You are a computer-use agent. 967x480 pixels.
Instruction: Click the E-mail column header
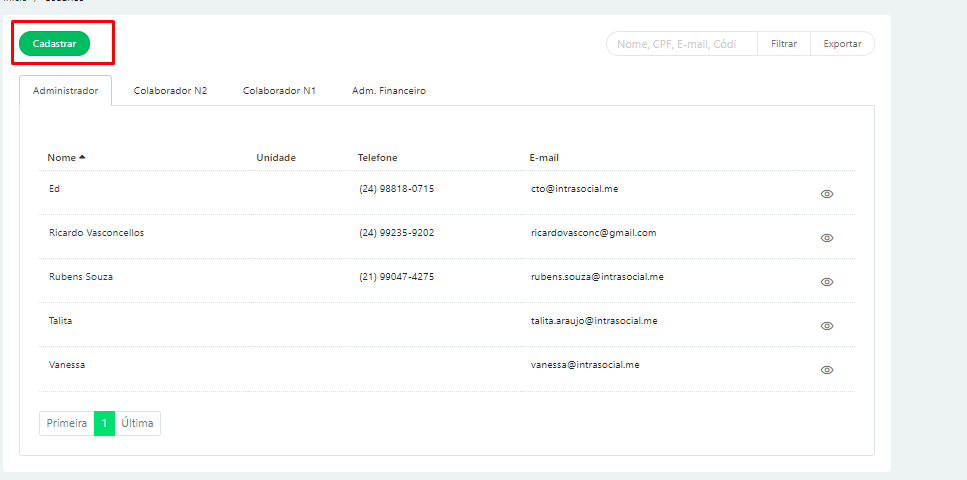(x=544, y=158)
